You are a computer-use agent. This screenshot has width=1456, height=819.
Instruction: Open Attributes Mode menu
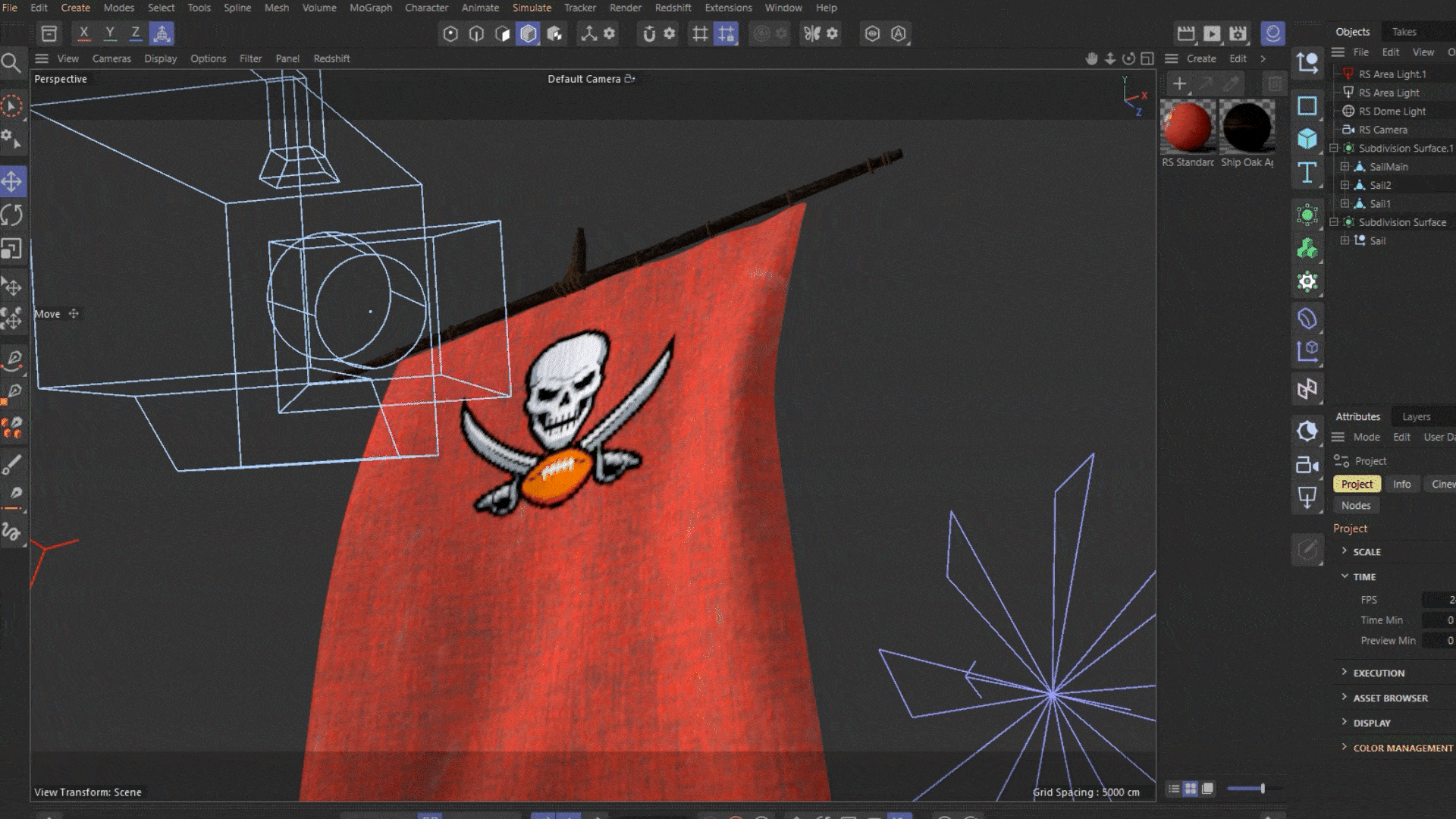click(x=1367, y=437)
